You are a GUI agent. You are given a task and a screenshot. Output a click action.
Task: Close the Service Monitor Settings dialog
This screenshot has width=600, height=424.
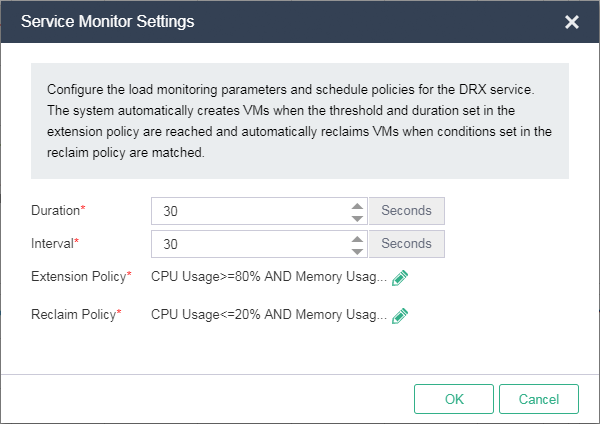click(x=572, y=22)
